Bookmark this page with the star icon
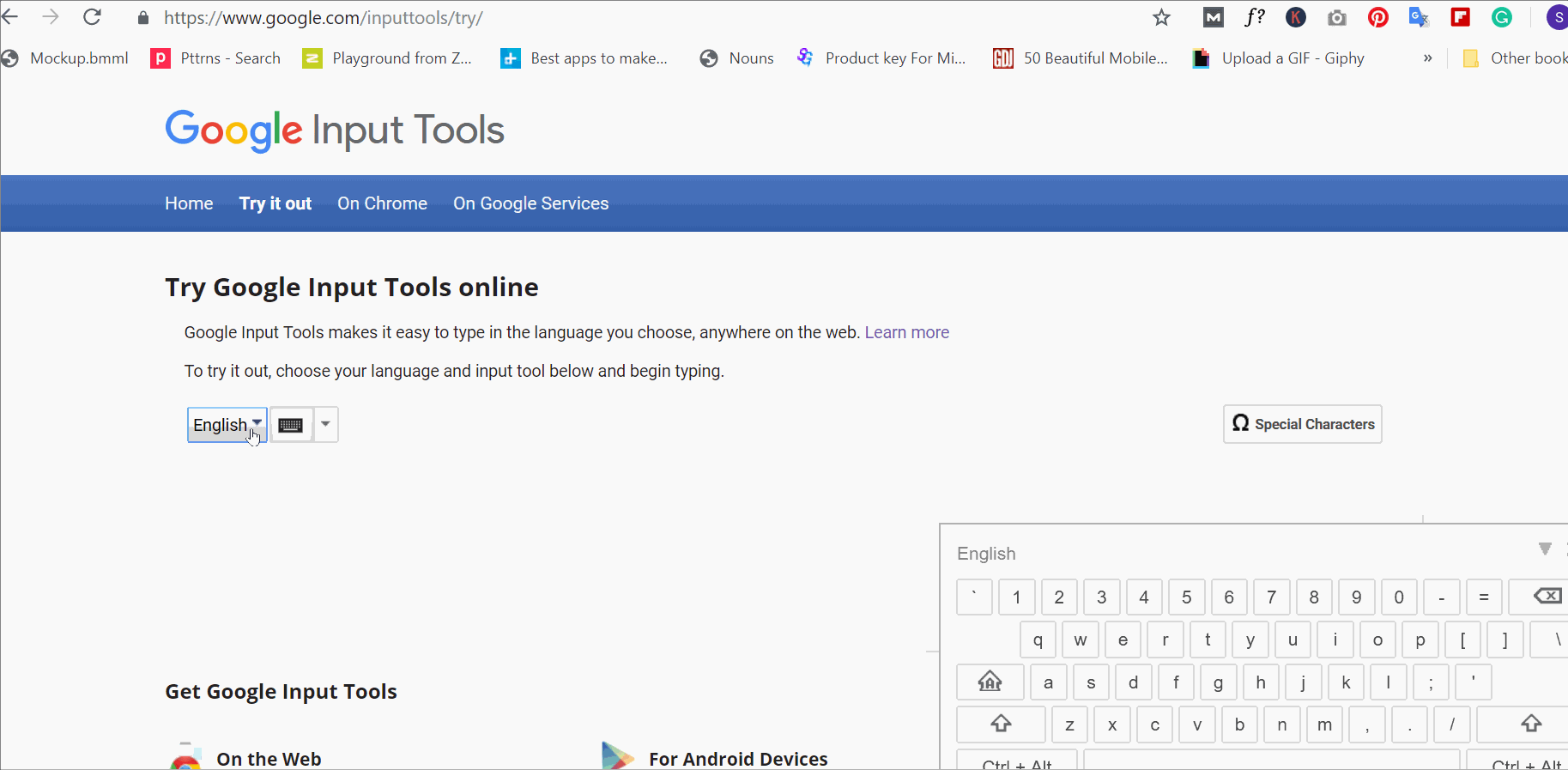 [1161, 17]
